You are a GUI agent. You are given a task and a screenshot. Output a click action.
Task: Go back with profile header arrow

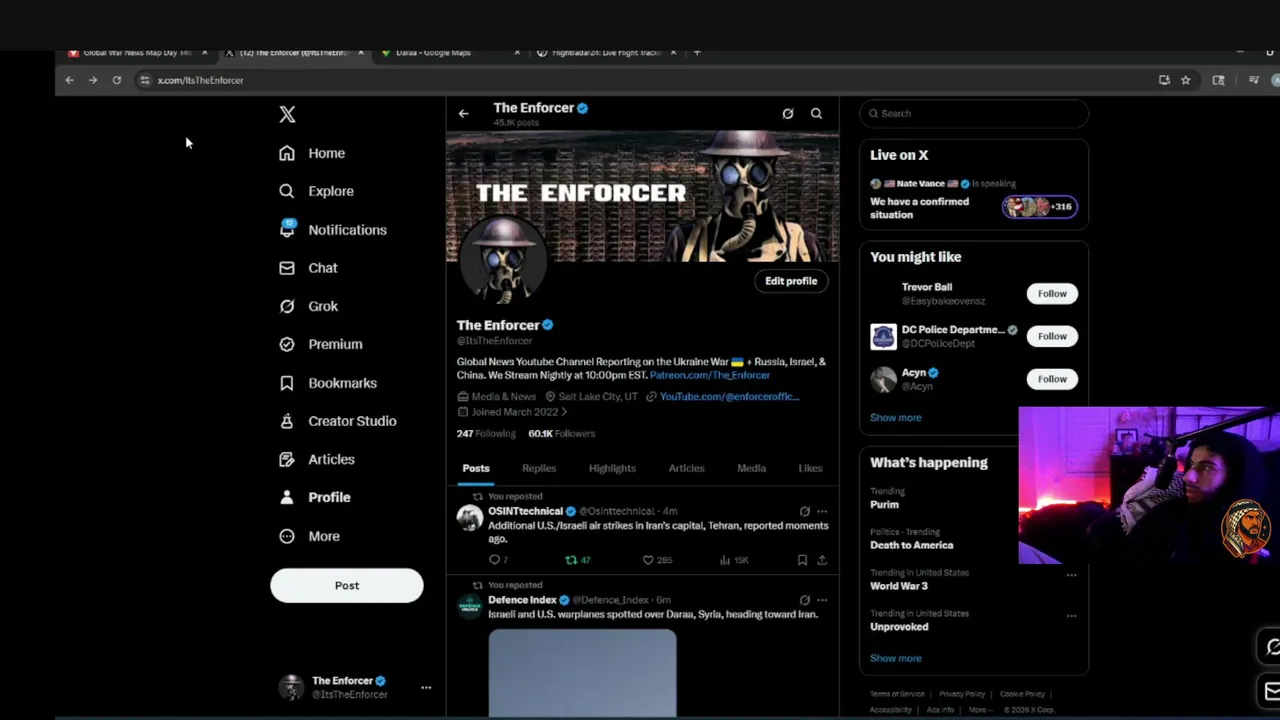463,114
